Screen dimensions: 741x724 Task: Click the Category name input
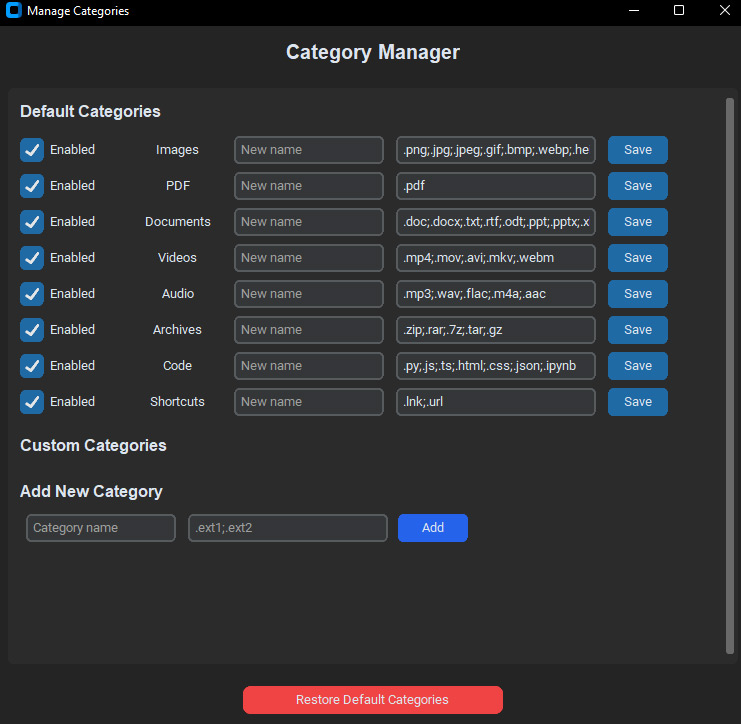(101, 528)
